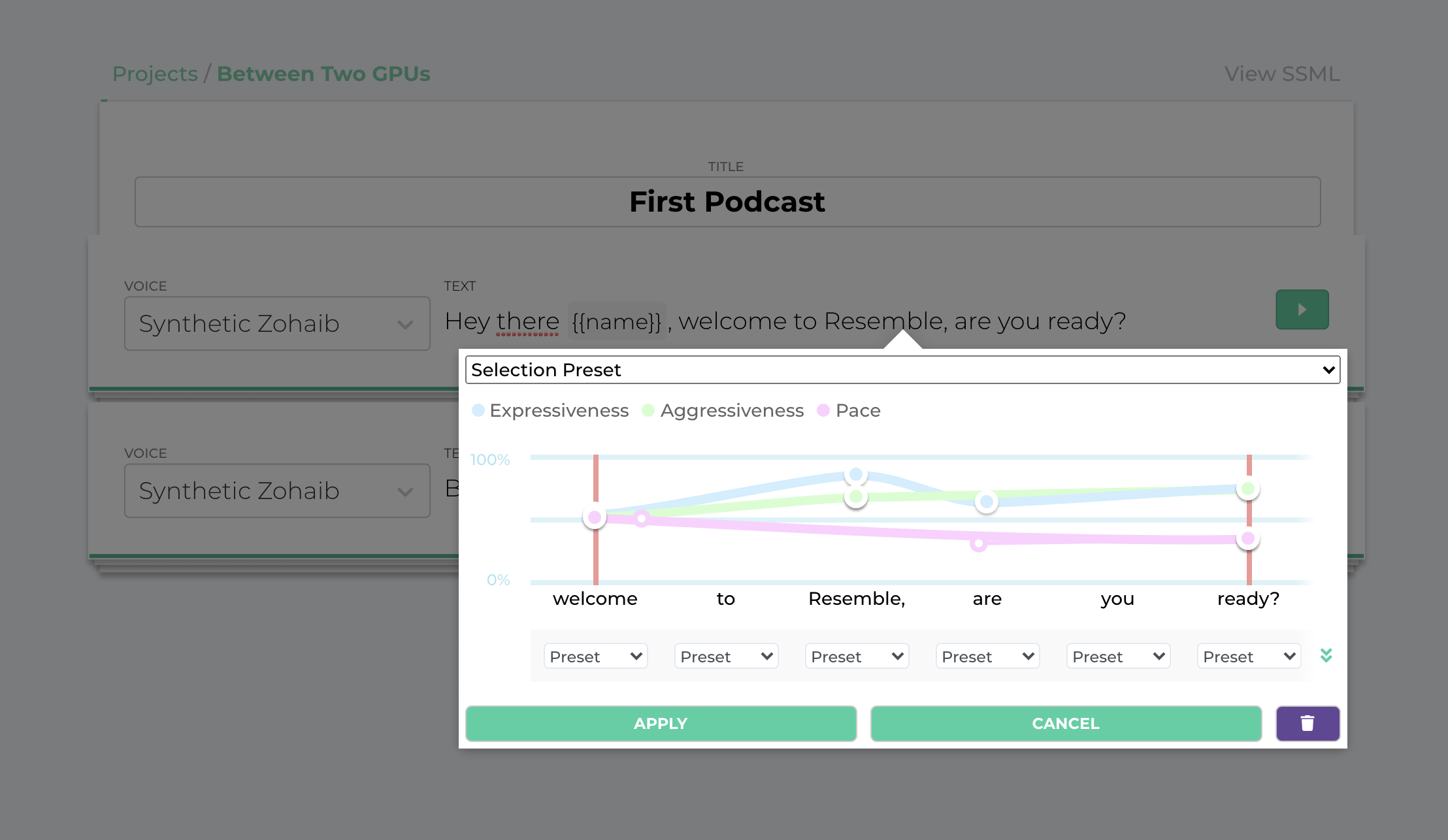Click the APPLY button

click(x=661, y=723)
